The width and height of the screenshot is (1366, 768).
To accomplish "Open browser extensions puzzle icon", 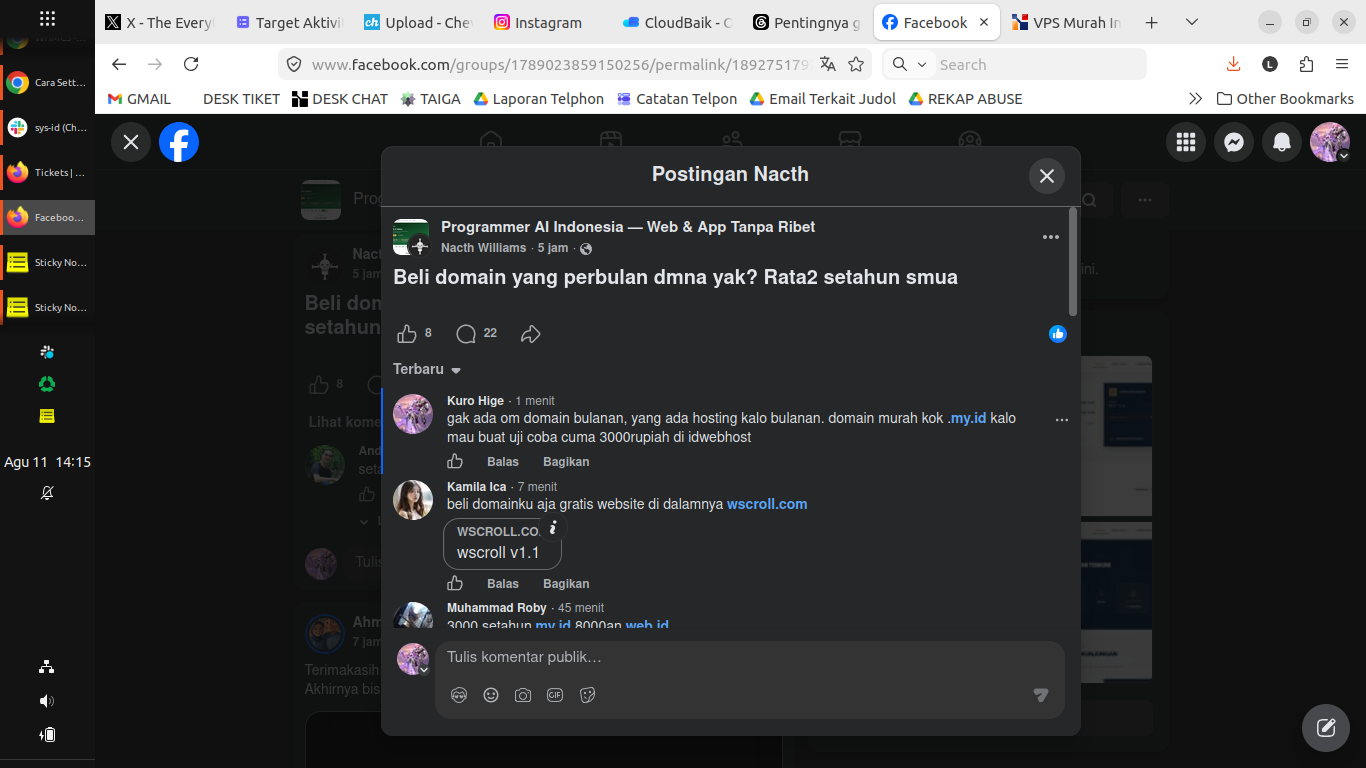I will pos(1306,64).
